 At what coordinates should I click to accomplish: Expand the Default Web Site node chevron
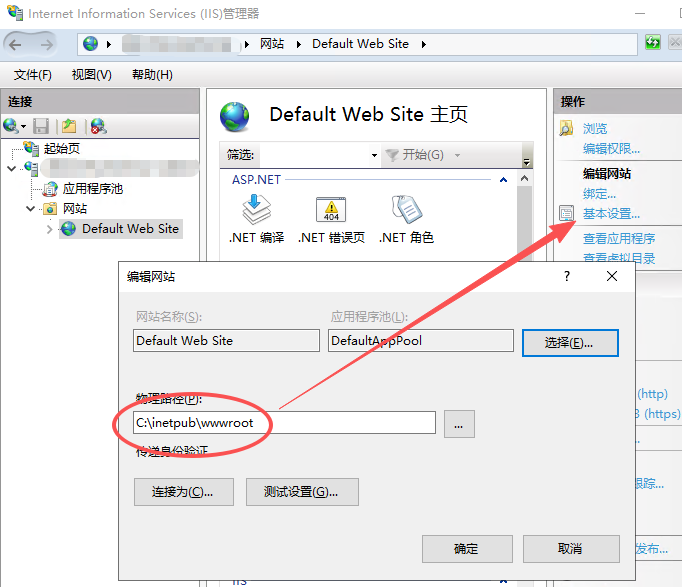(50, 229)
